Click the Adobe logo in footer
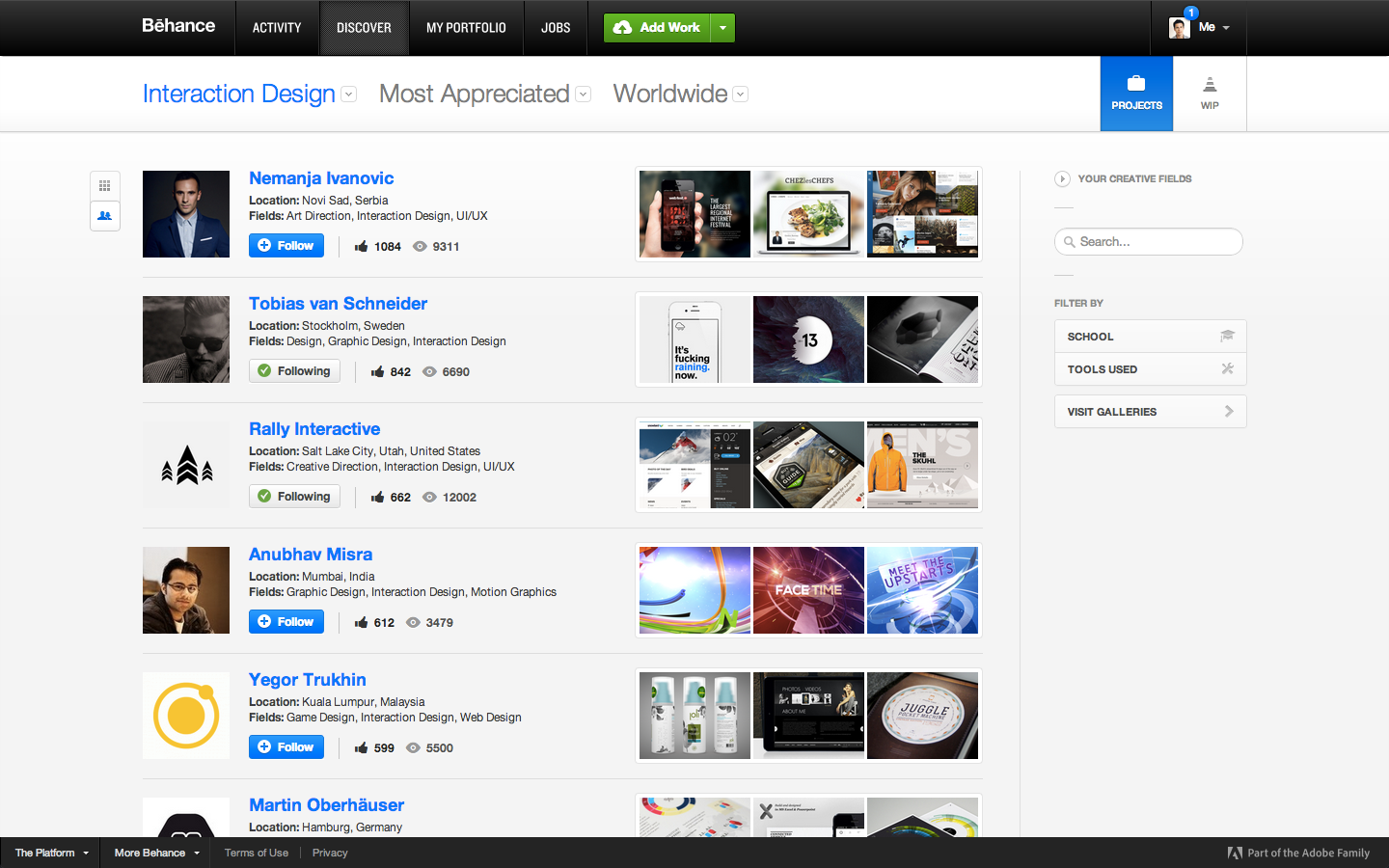 point(1235,854)
